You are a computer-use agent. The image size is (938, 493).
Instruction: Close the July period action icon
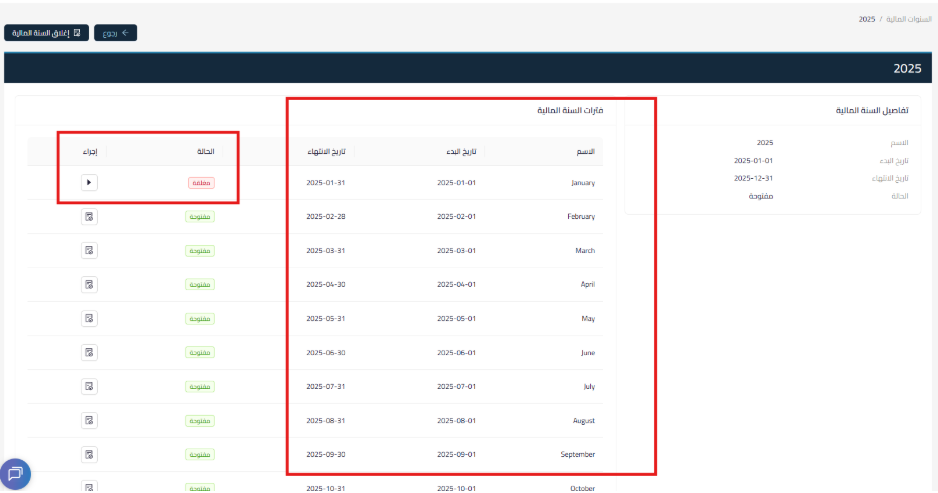click(x=89, y=387)
